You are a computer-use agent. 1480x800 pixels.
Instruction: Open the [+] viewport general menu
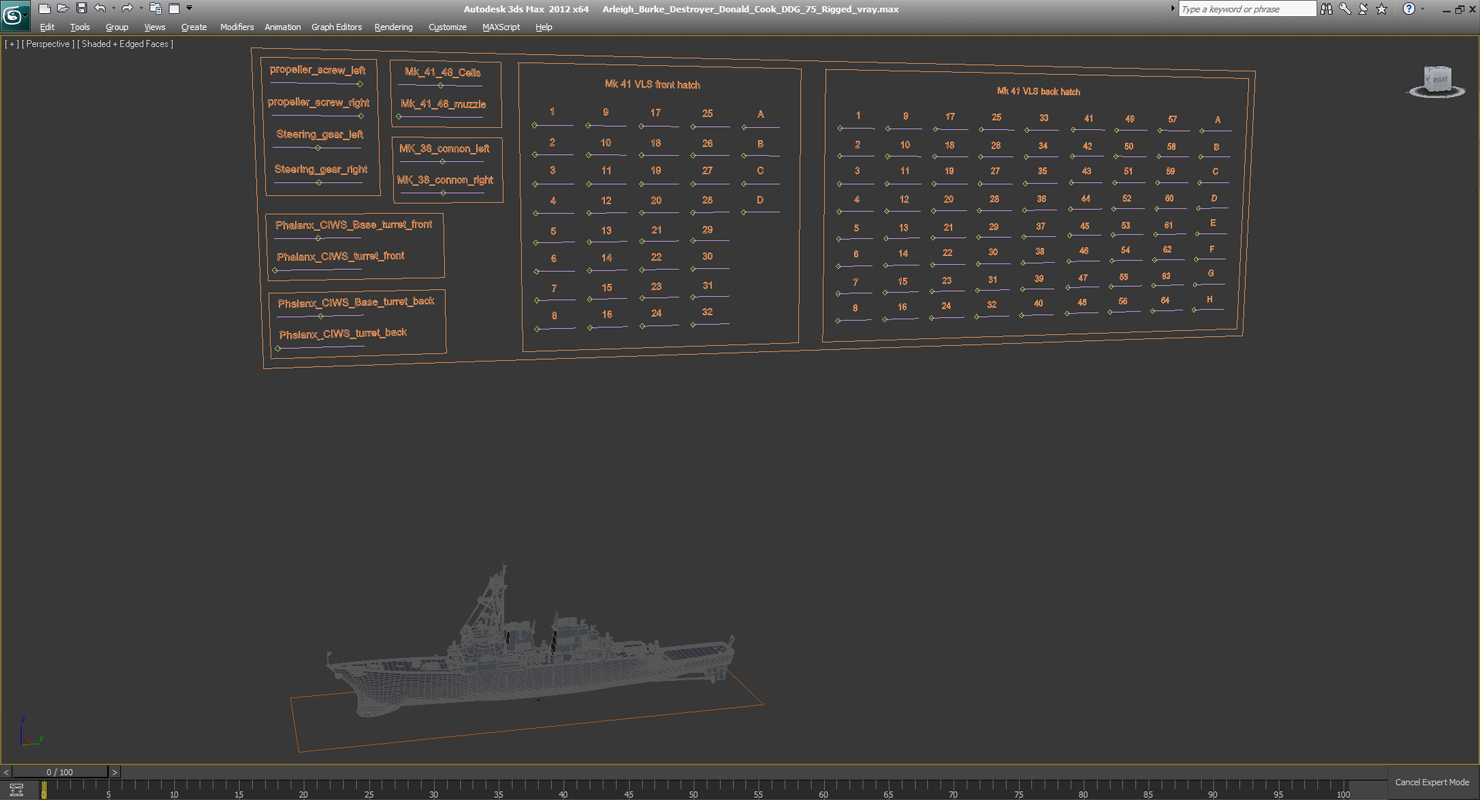tap(11, 44)
